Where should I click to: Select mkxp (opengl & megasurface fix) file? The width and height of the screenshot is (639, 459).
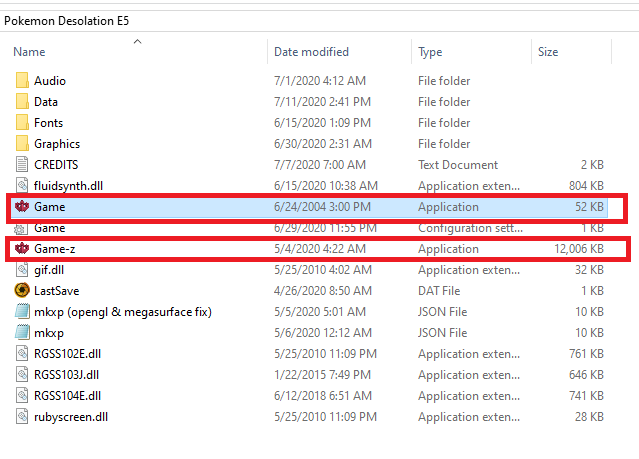[122, 312]
